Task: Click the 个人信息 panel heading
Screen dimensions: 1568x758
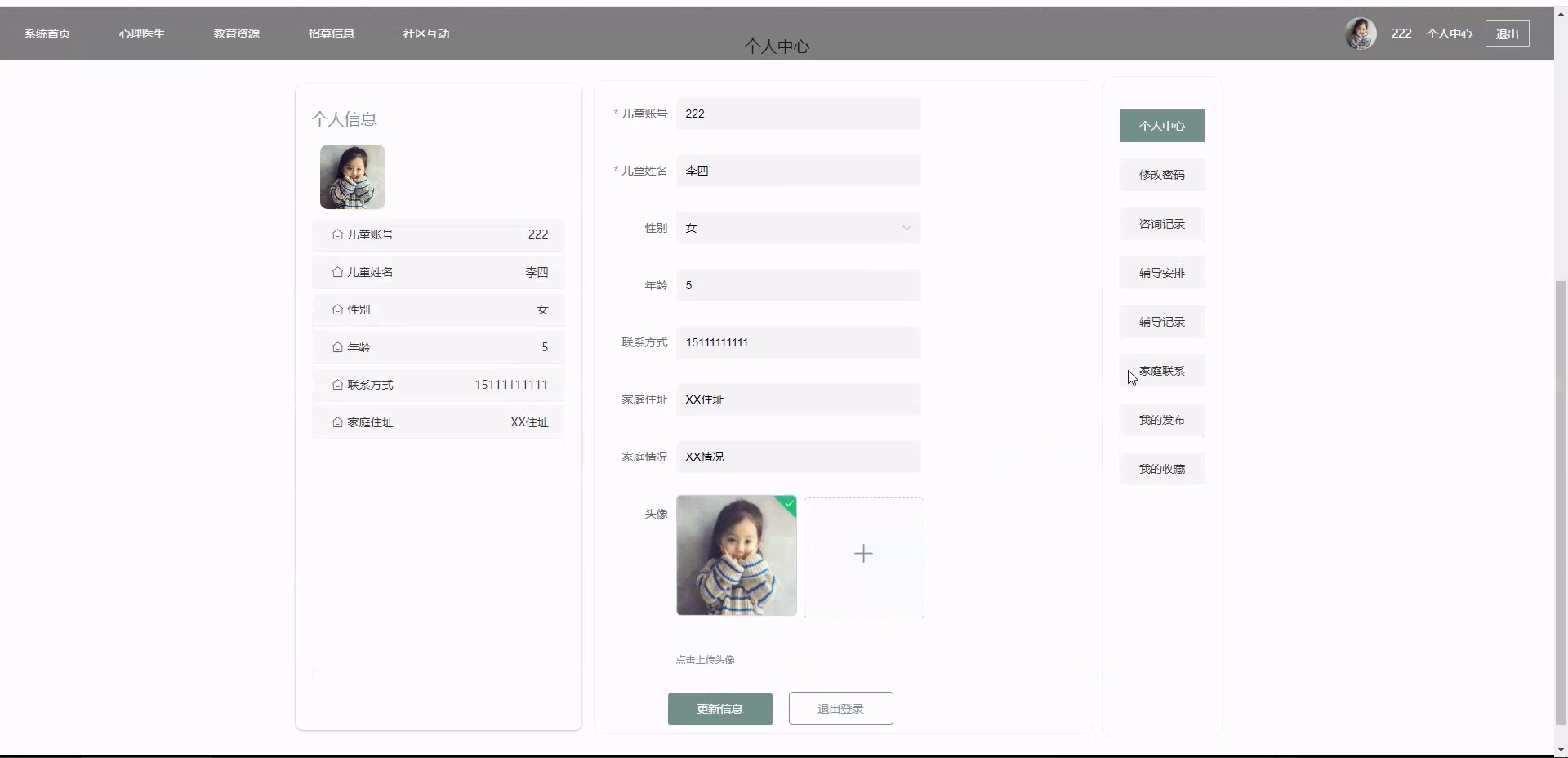Action: pos(344,119)
